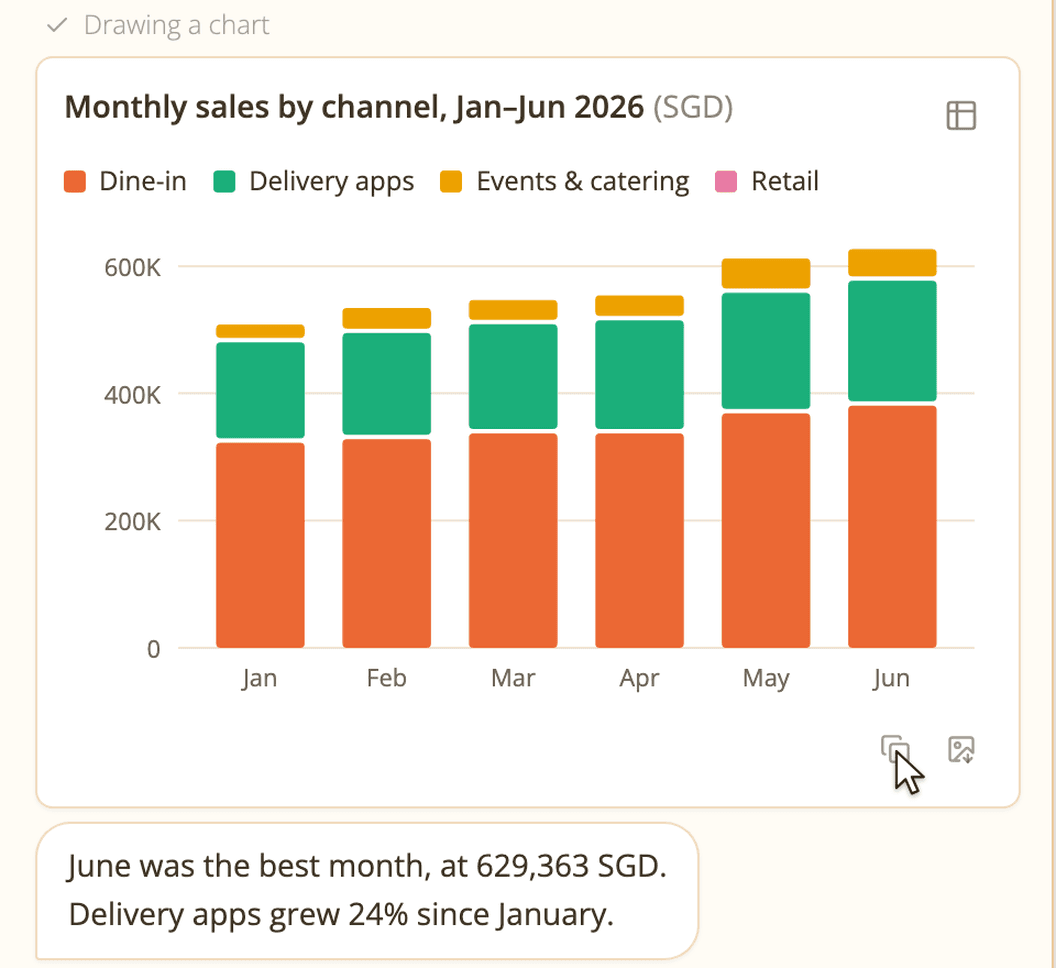Click the 'June was the best month' message
The image size is (1056, 968).
367,866
